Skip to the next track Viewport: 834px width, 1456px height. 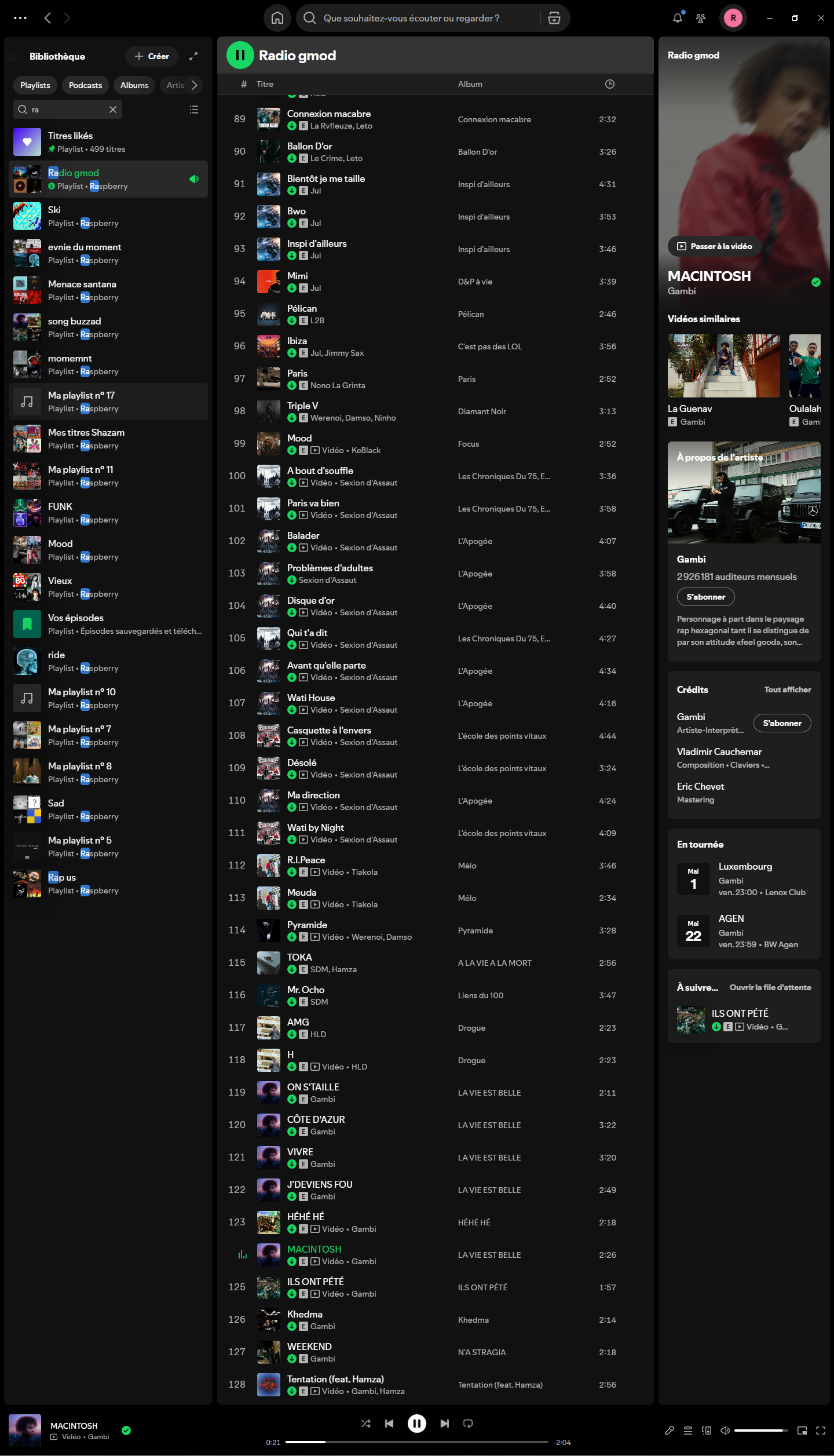click(444, 1424)
